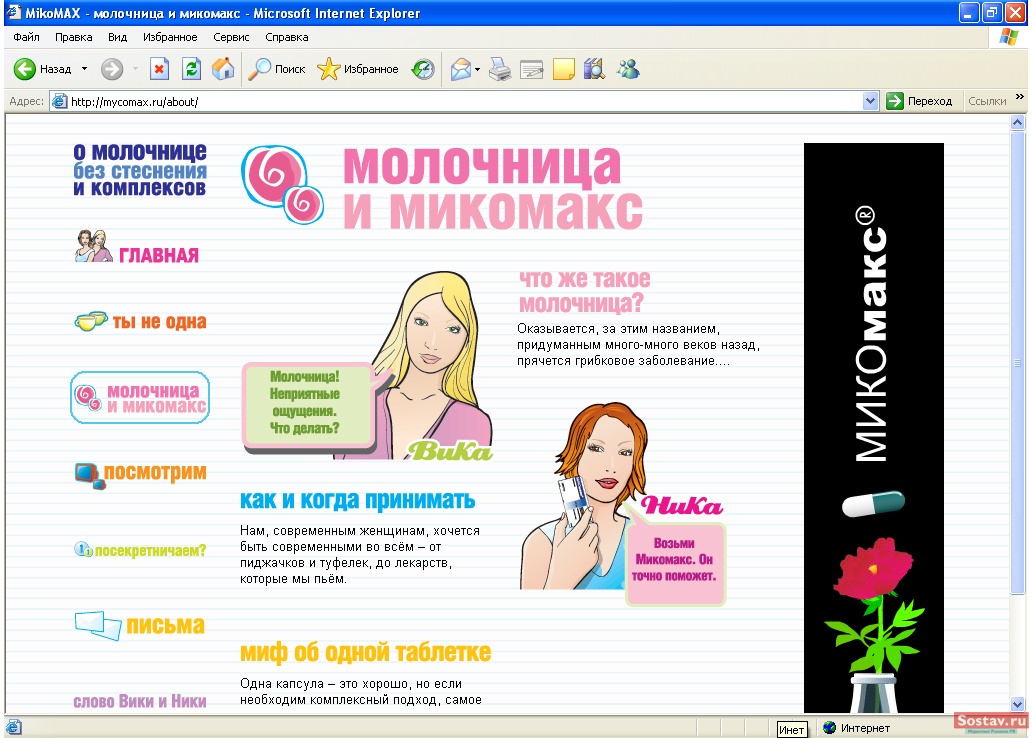Print the page with printer icon
This screenshot has height=738, width=1032.
(500, 68)
